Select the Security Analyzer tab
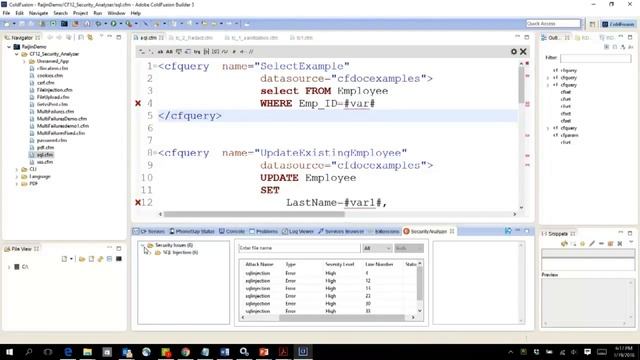This screenshot has height=360, width=640. pyautogui.click(x=429, y=231)
